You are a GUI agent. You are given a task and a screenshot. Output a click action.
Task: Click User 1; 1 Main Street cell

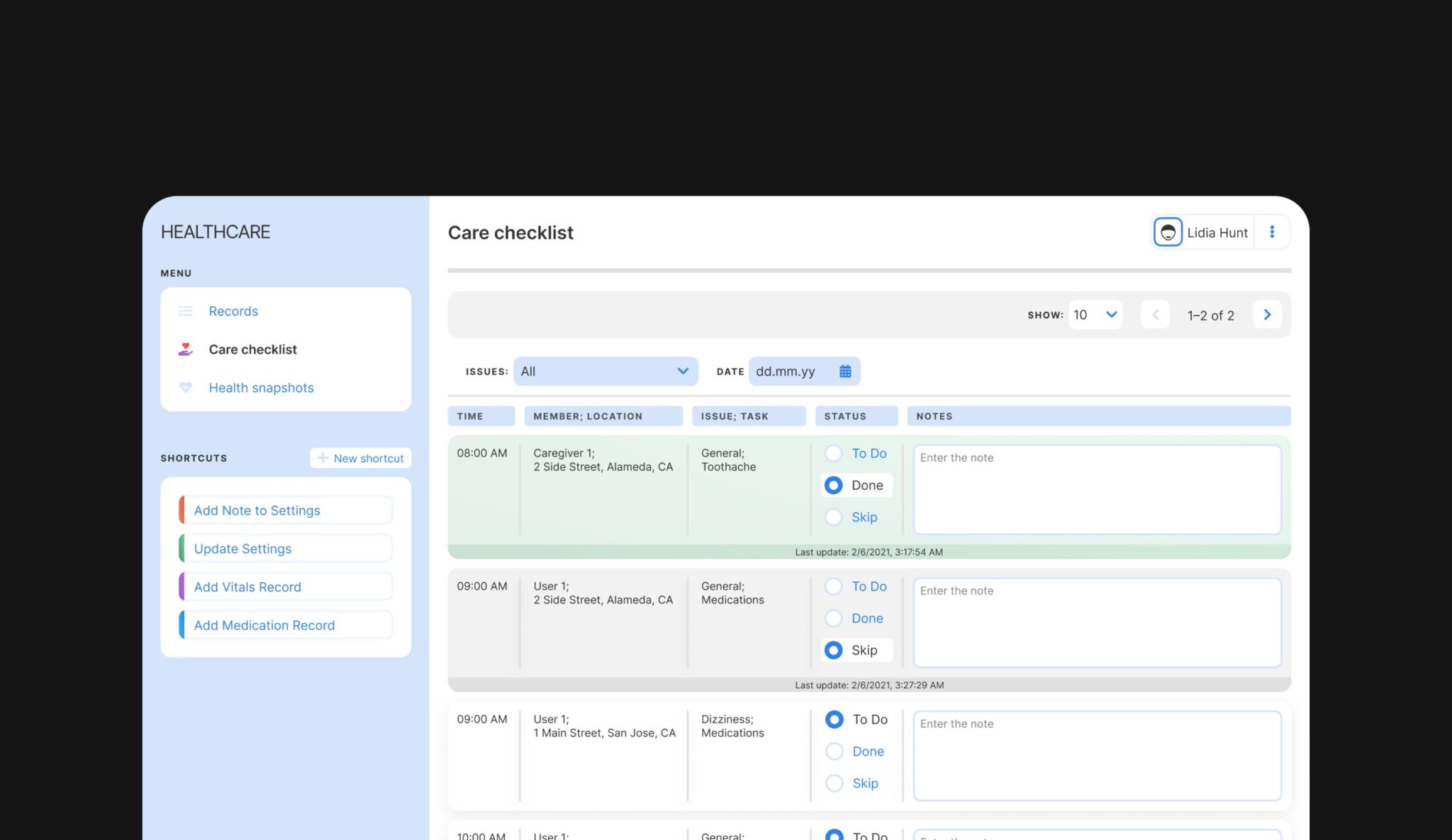[605, 726]
